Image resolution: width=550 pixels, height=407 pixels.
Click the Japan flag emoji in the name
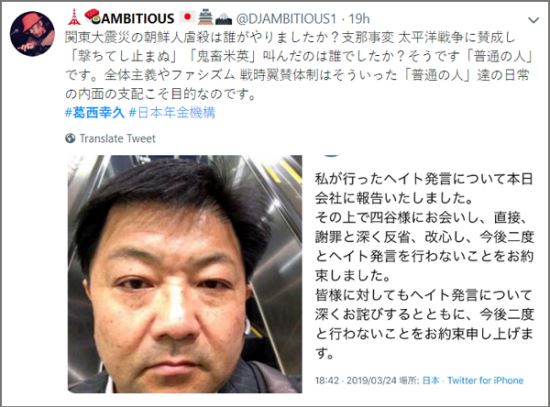188,17
